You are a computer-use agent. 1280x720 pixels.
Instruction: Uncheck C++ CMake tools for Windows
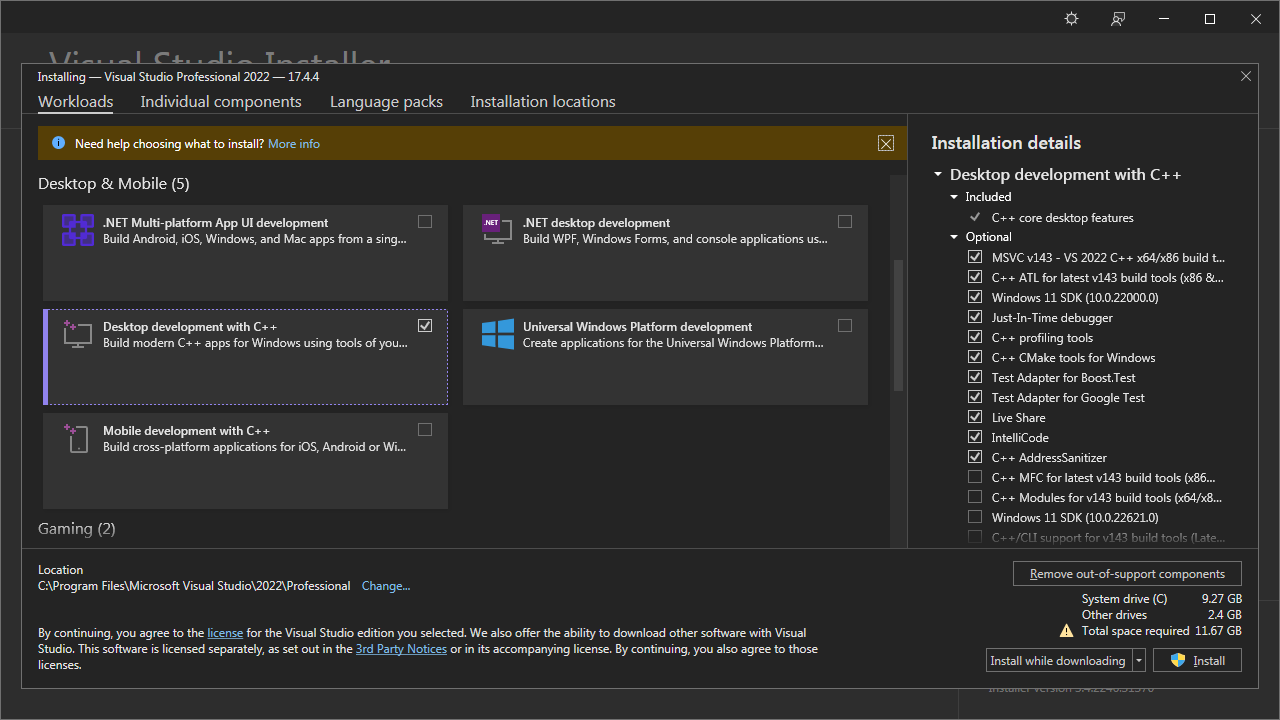(x=975, y=357)
